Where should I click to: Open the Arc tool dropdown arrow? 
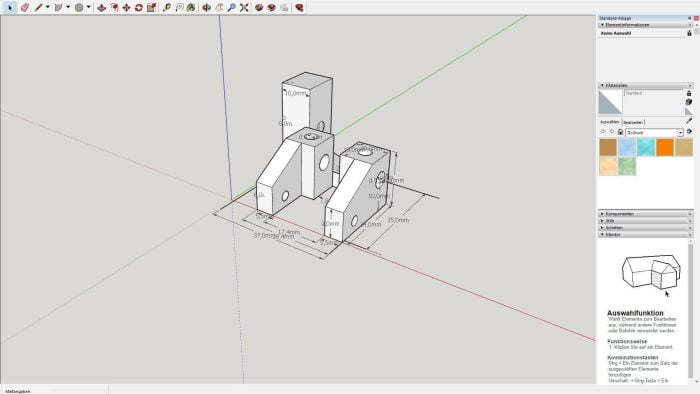(68, 8)
